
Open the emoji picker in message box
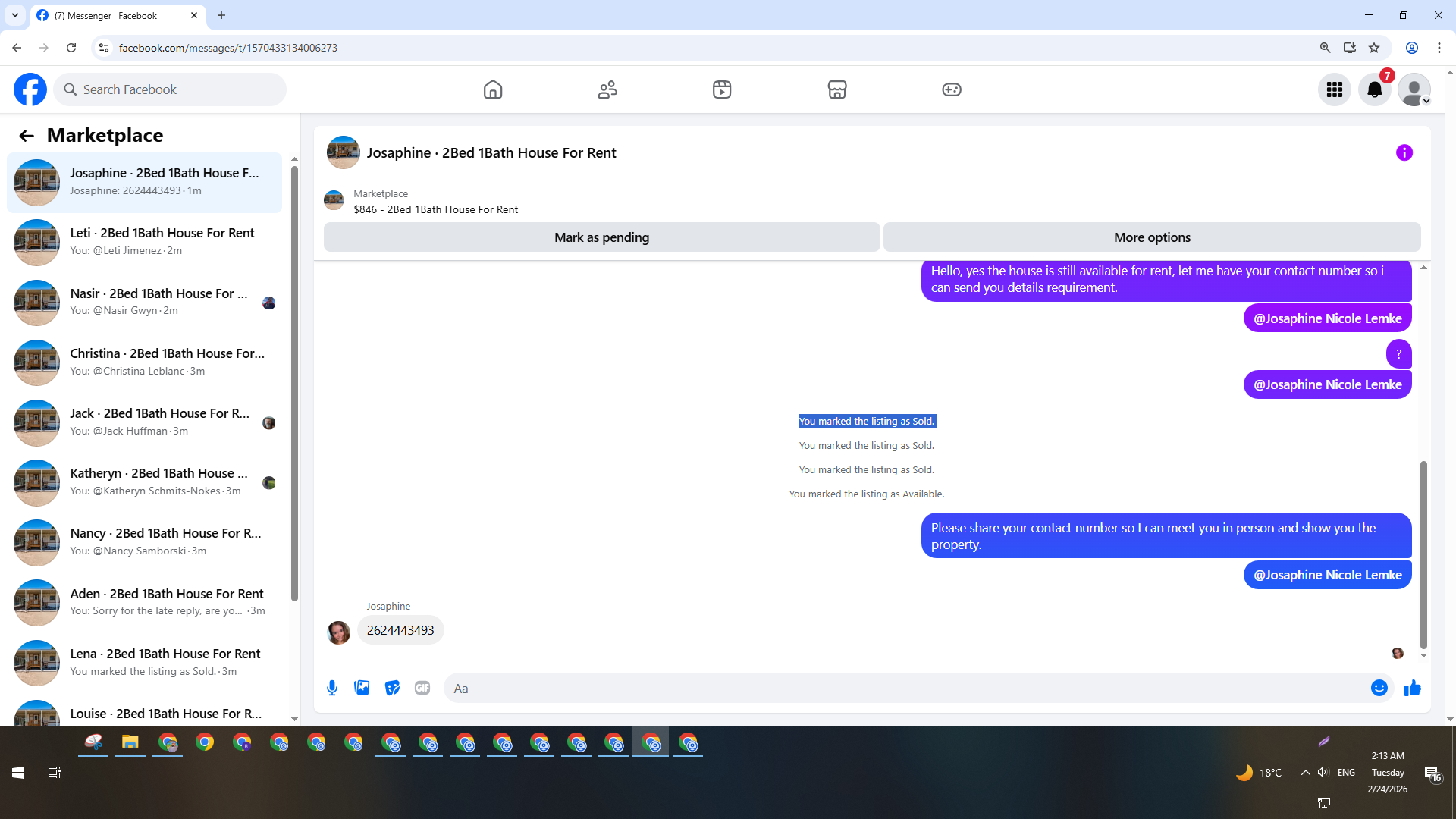coord(1379,688)
